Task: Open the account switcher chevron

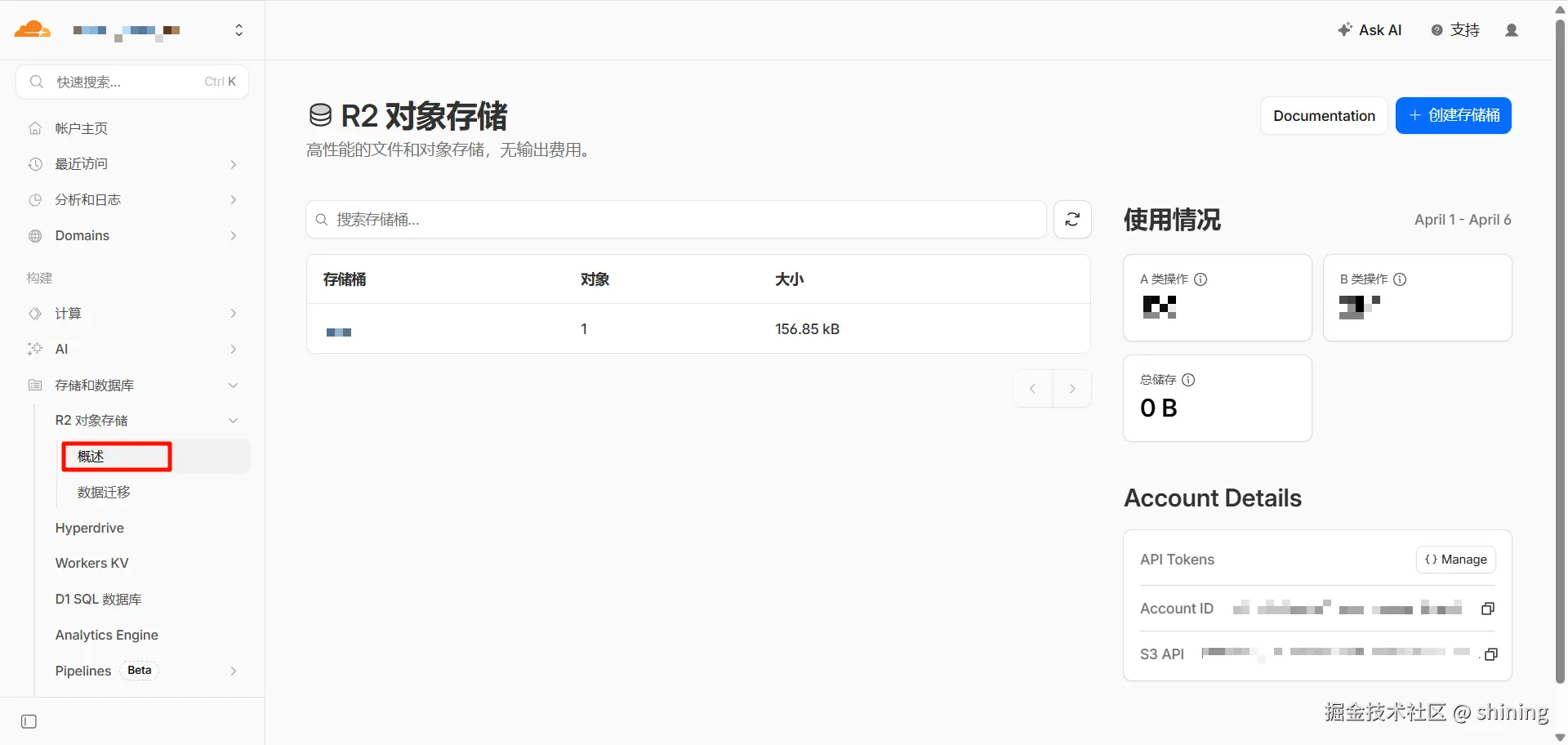Action: click(238, 30)
